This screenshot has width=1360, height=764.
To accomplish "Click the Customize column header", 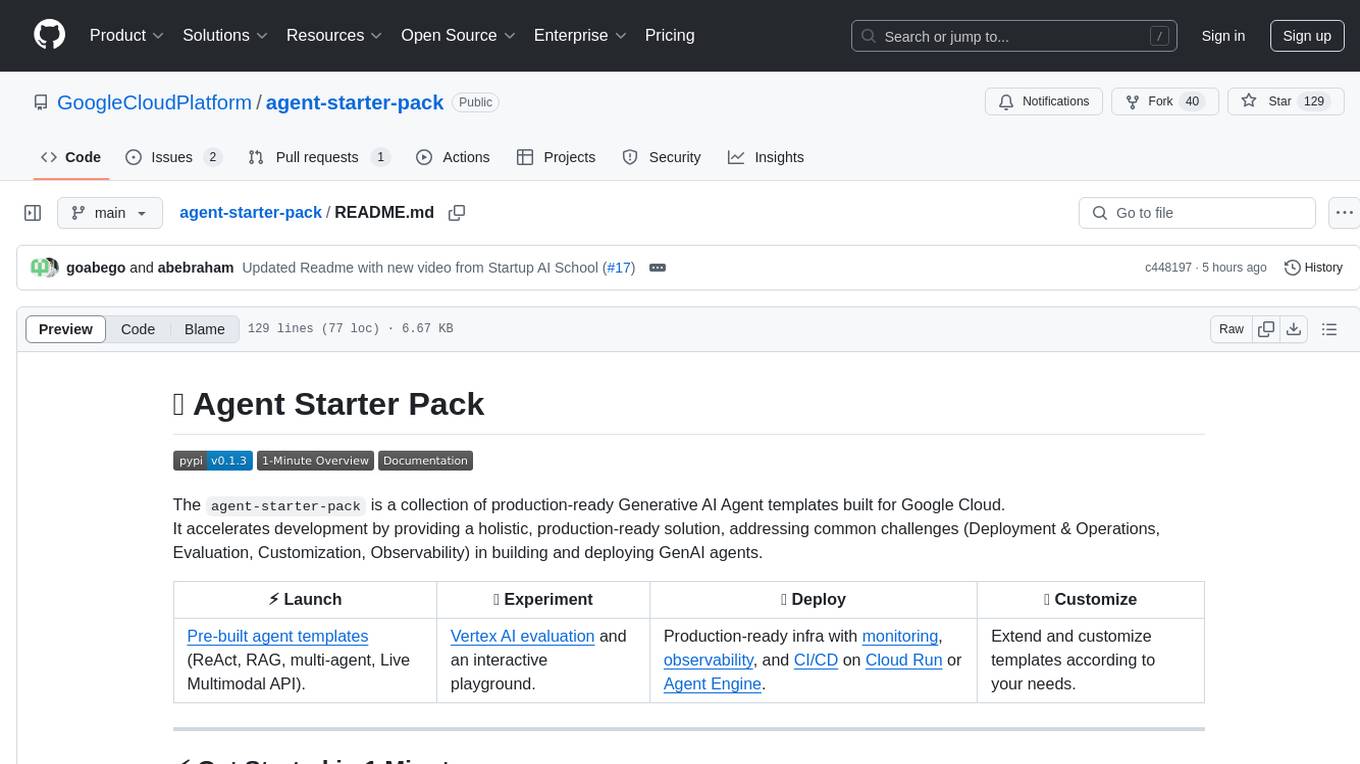I will (x=1090, y=599).
